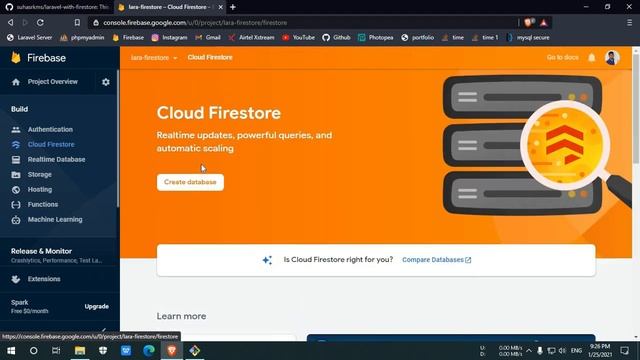Open Extensions in the sidebar

click(44, 279)
